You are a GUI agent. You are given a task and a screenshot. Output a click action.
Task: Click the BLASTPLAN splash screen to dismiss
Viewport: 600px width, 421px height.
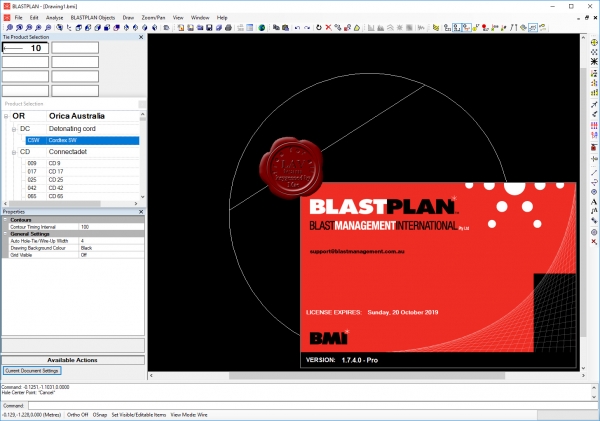coord(438,275)
